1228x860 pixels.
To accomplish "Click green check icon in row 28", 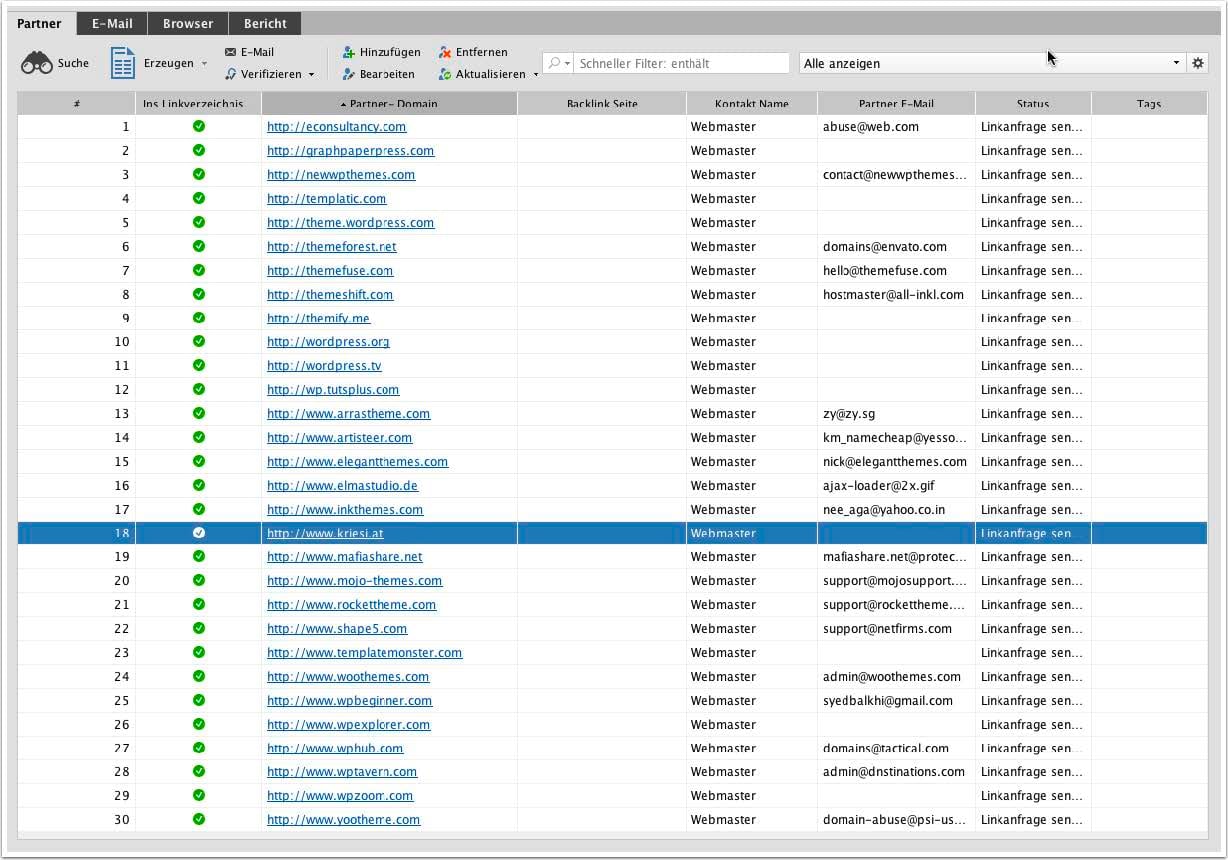I will click(199, 771).
